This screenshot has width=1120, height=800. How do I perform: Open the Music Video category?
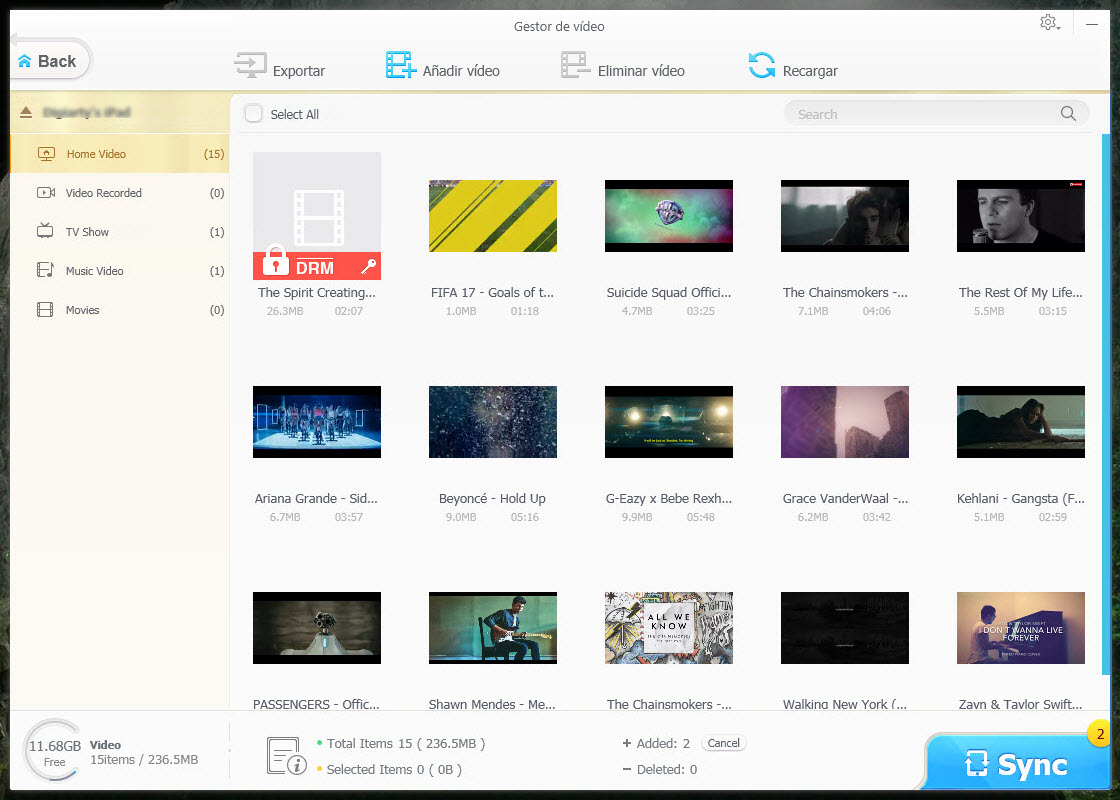120,271
